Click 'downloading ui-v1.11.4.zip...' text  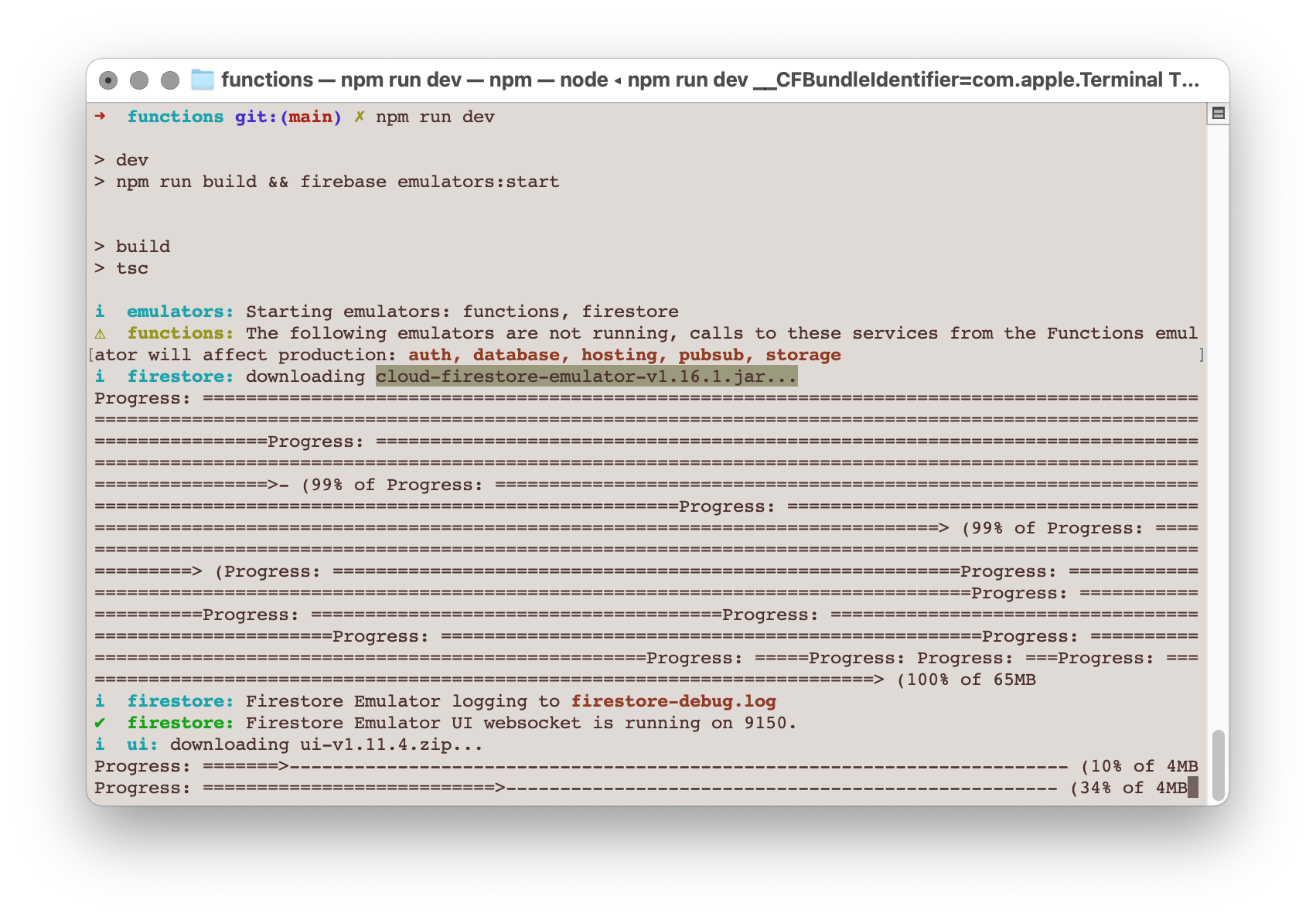click(x=326, y=745)
